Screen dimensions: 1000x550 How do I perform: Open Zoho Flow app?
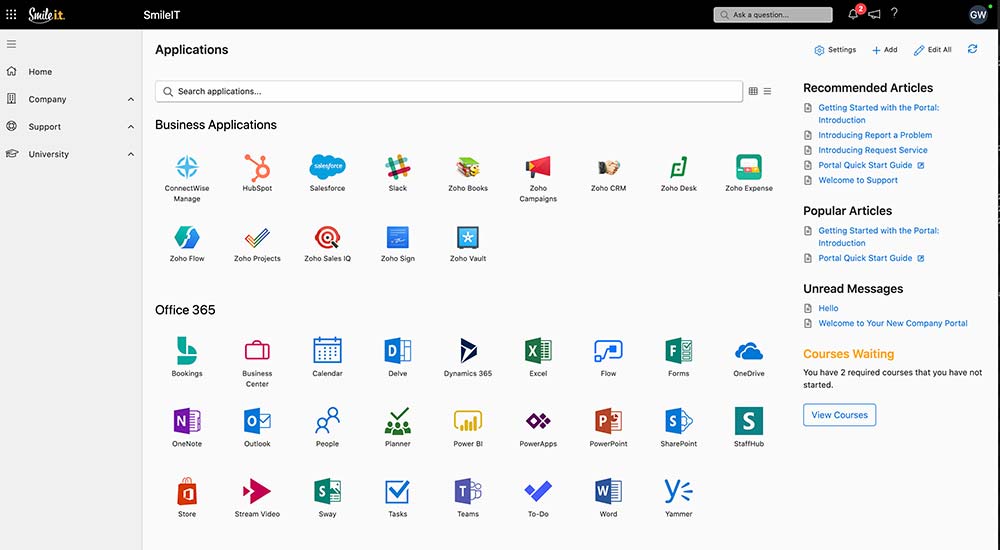coord(187,238)
